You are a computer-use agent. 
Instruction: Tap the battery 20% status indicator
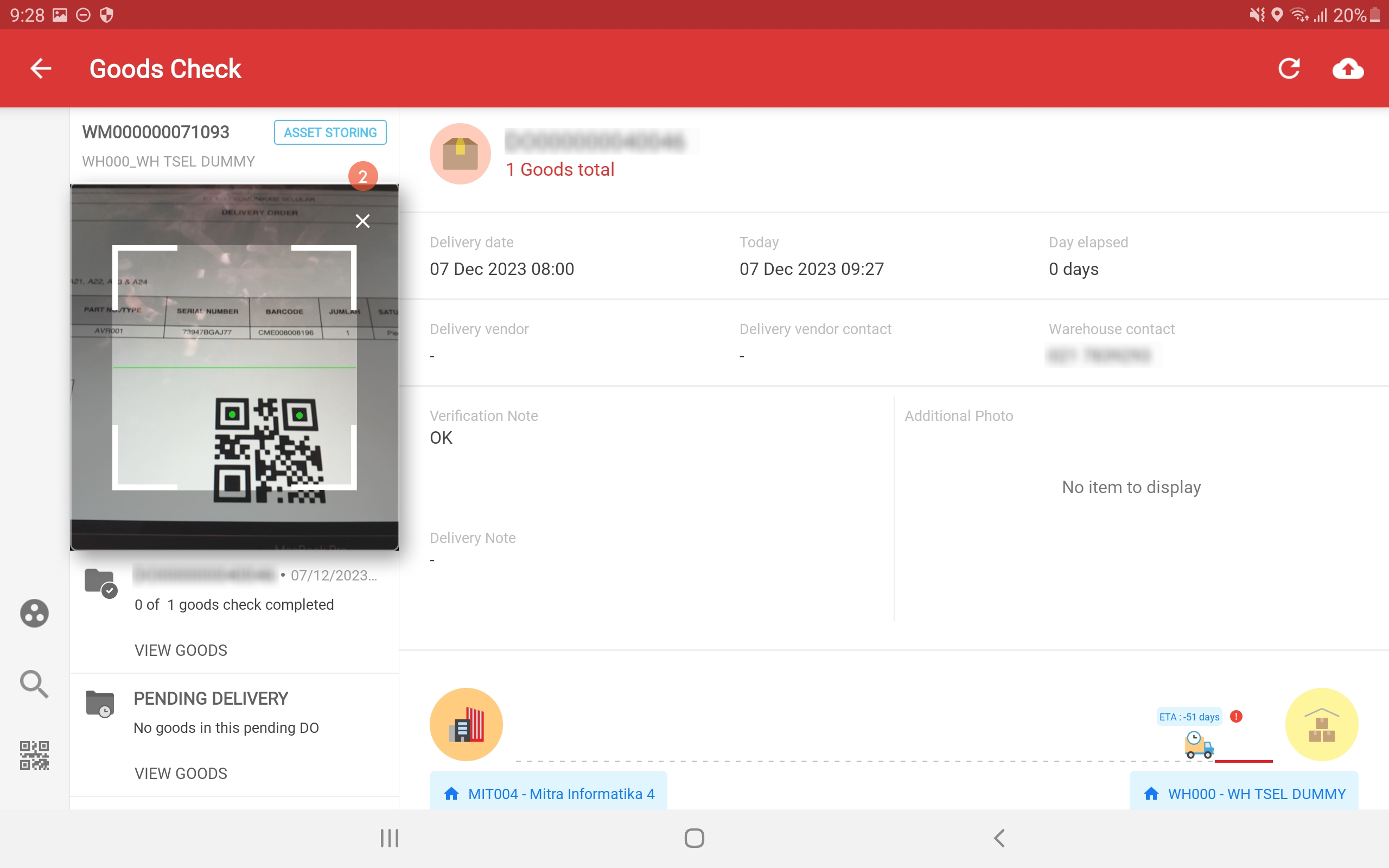tap(1356, 15)
